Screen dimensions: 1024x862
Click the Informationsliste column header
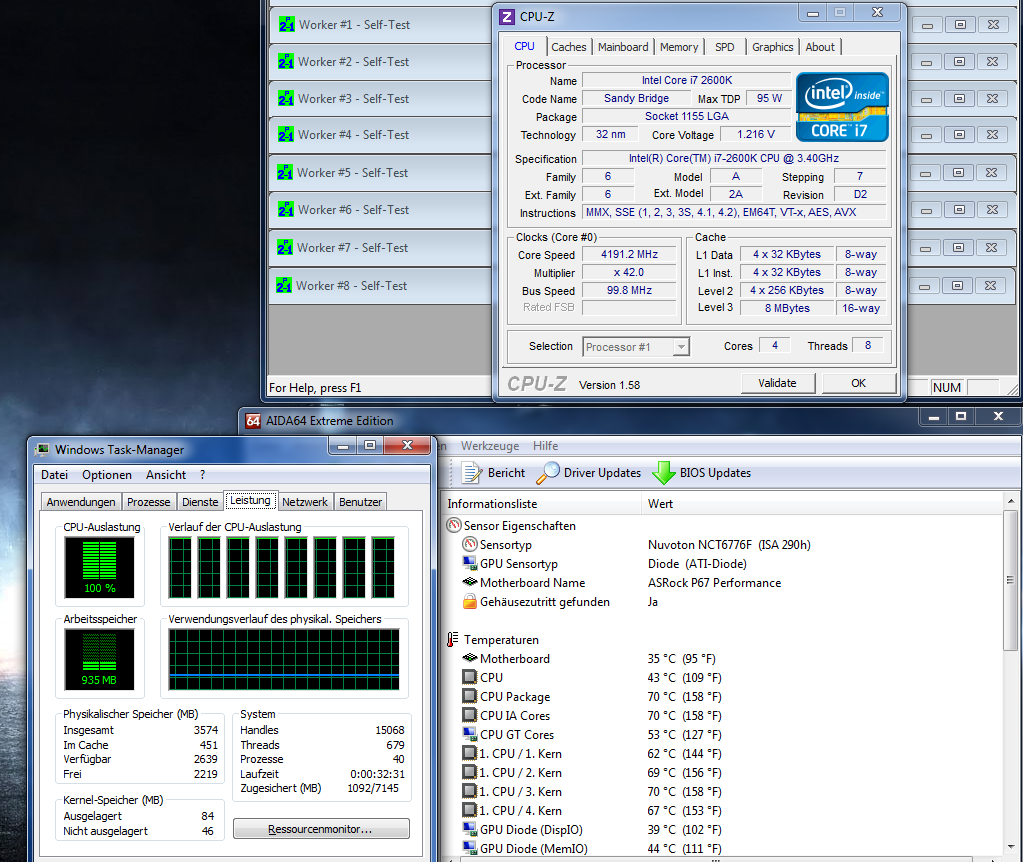tap(541, 503)
